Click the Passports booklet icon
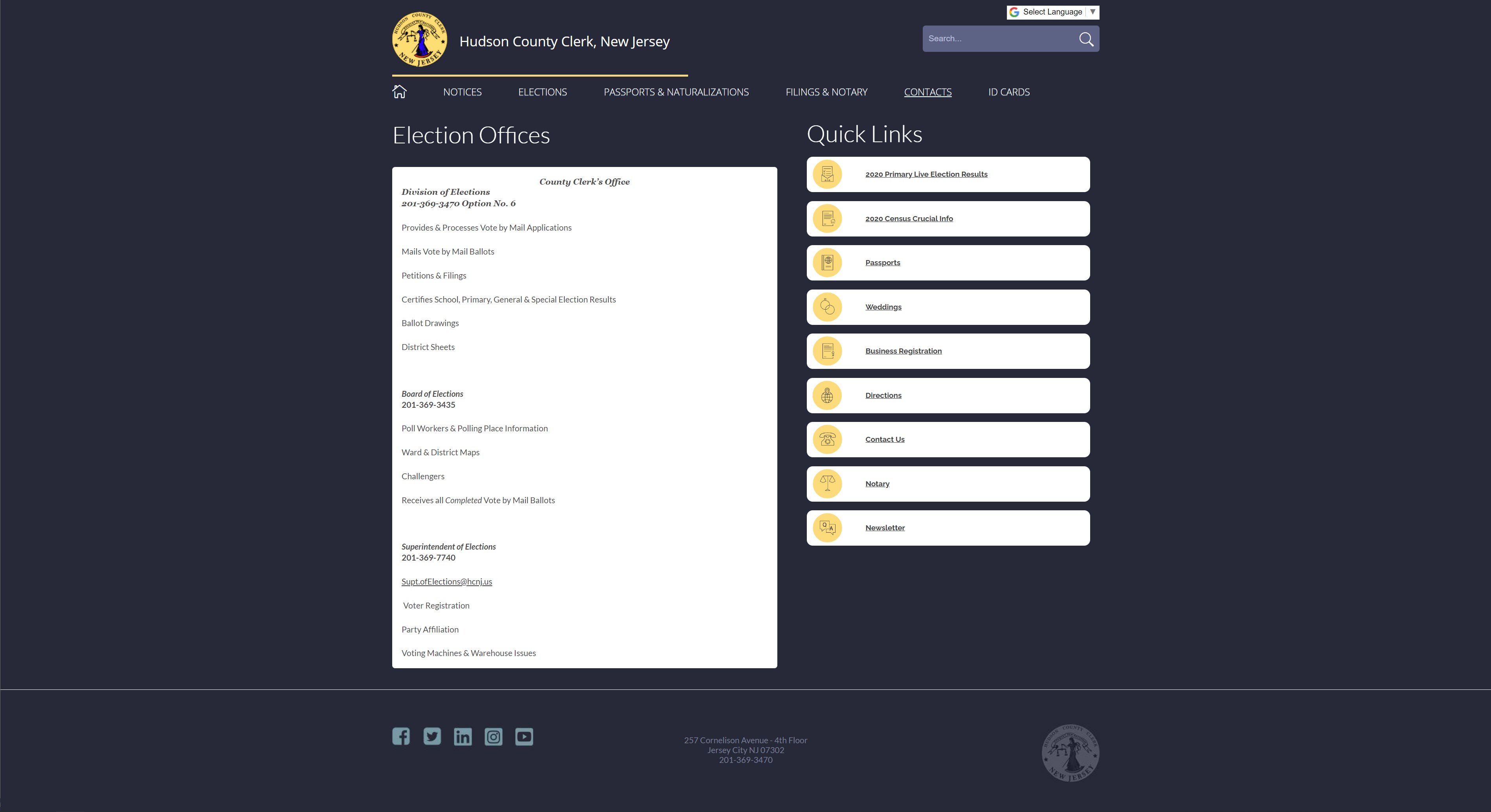Viewport: 1491px width, 812px height. coord(827,263)
